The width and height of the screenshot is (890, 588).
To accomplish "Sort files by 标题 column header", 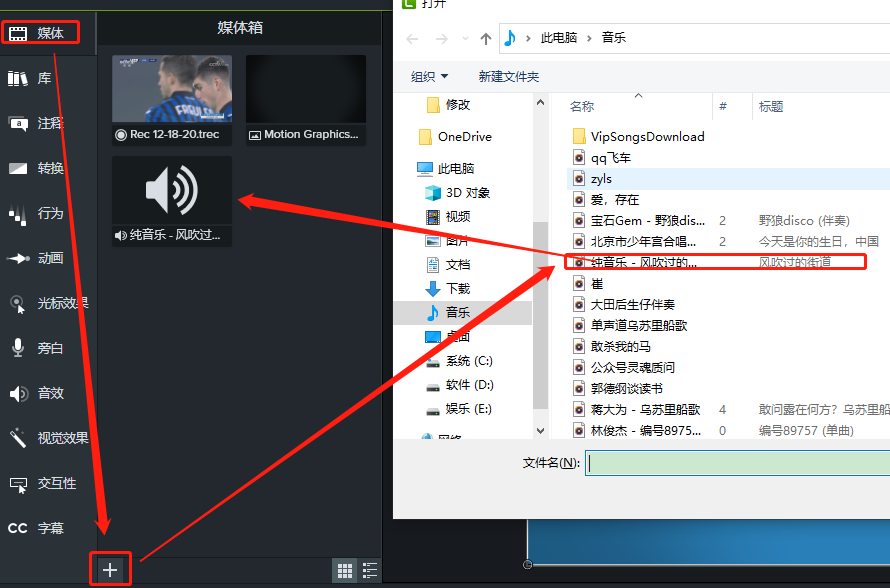I will (x=771, y=106).
